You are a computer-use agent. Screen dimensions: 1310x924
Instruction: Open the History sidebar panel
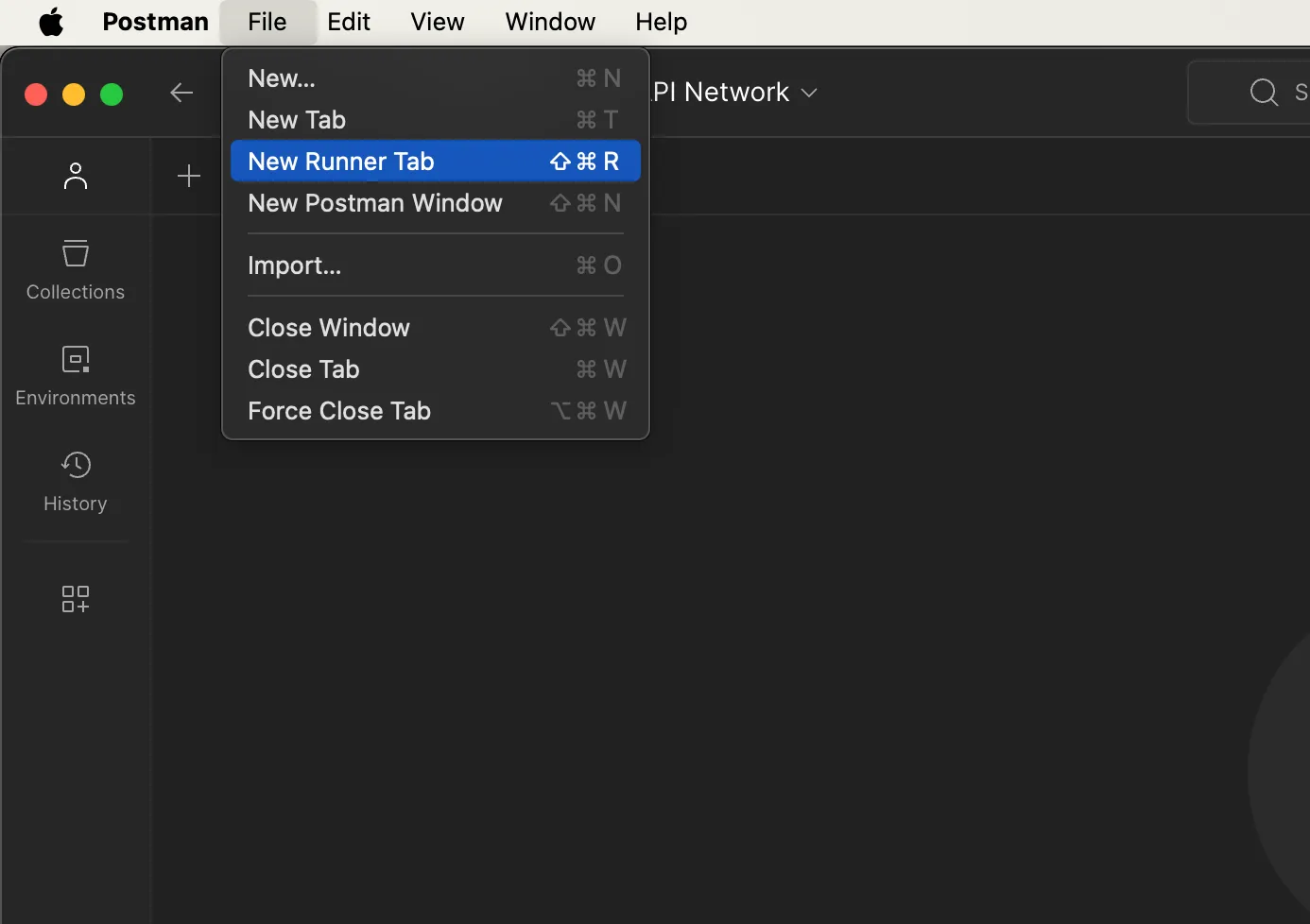76,481
